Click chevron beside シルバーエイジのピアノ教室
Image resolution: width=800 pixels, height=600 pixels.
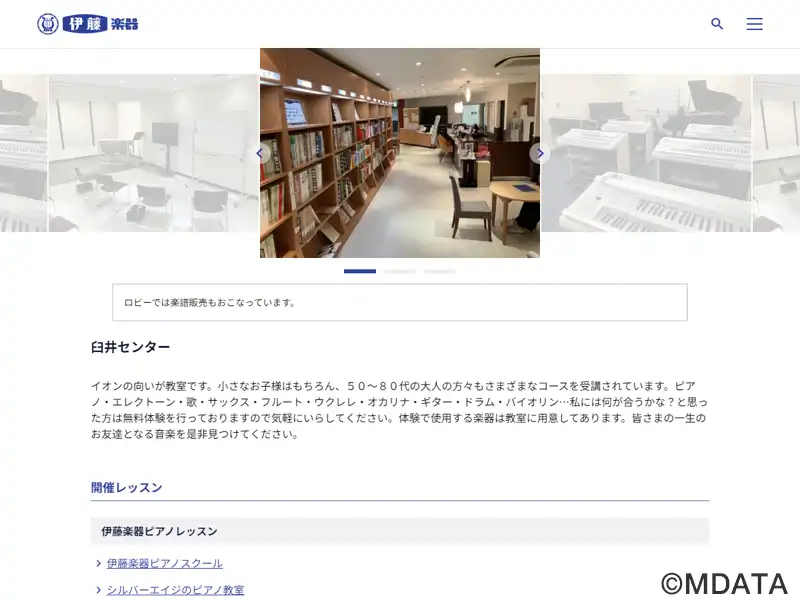pyautogui.click(x=98, y=590)
